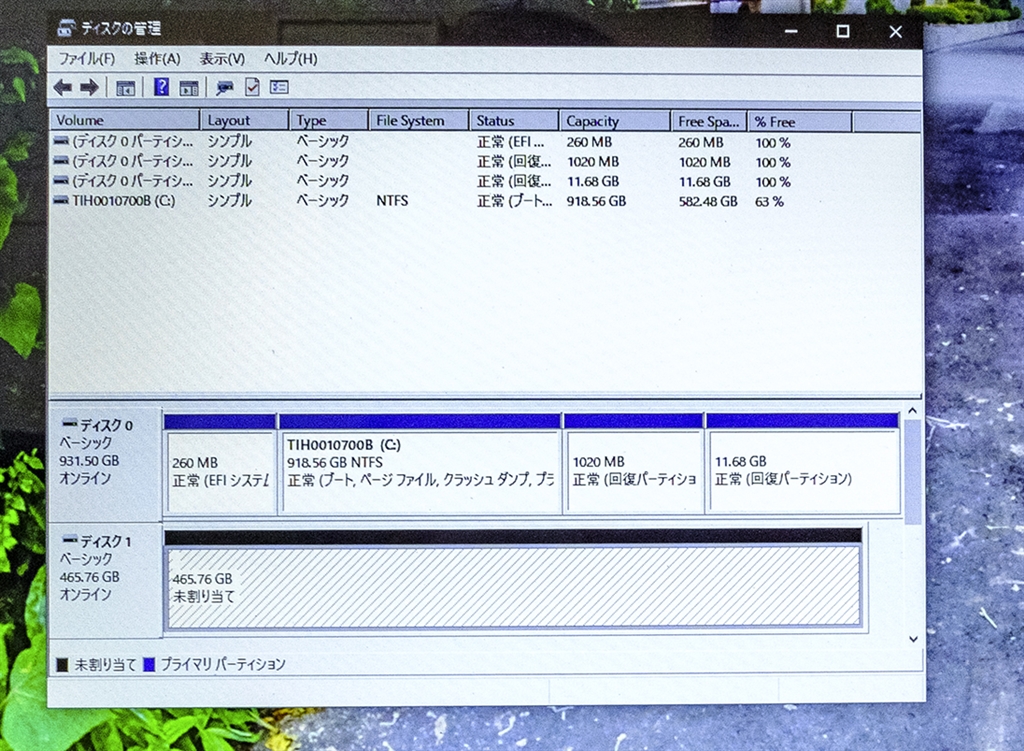Minimize the Disk Management window

click(x=791, y=31)
